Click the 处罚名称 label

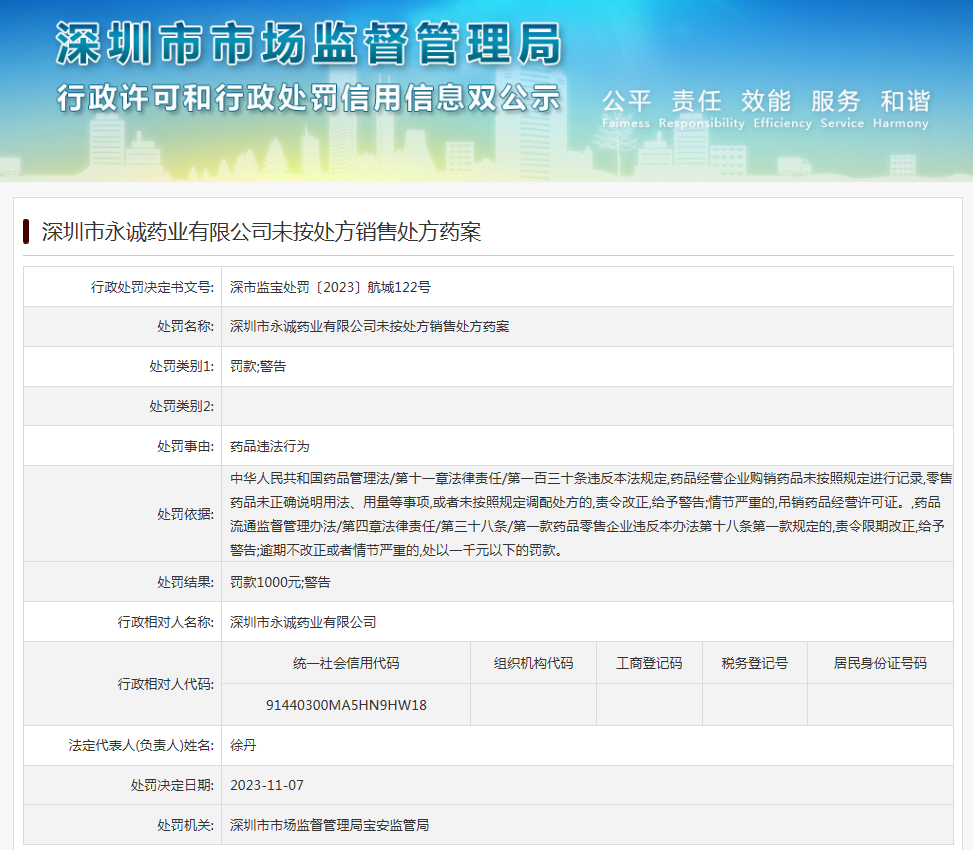pyautogui.click(x=185, y=326)
